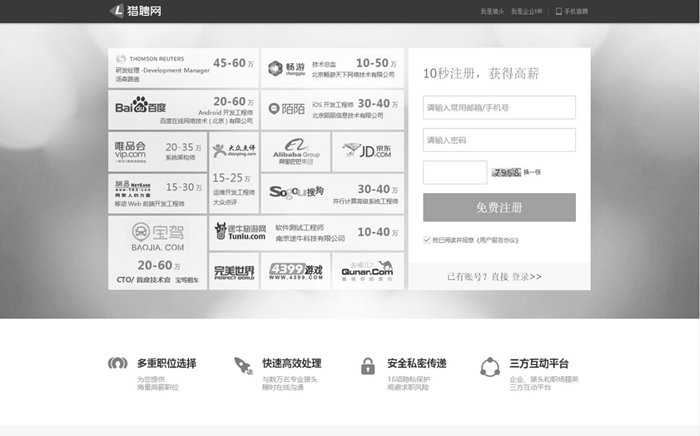Image resolution: width=700 pixels, height=436 pixels.
Task: Click the 快速高效处理 rocket icon
Action: pos(243,365)
